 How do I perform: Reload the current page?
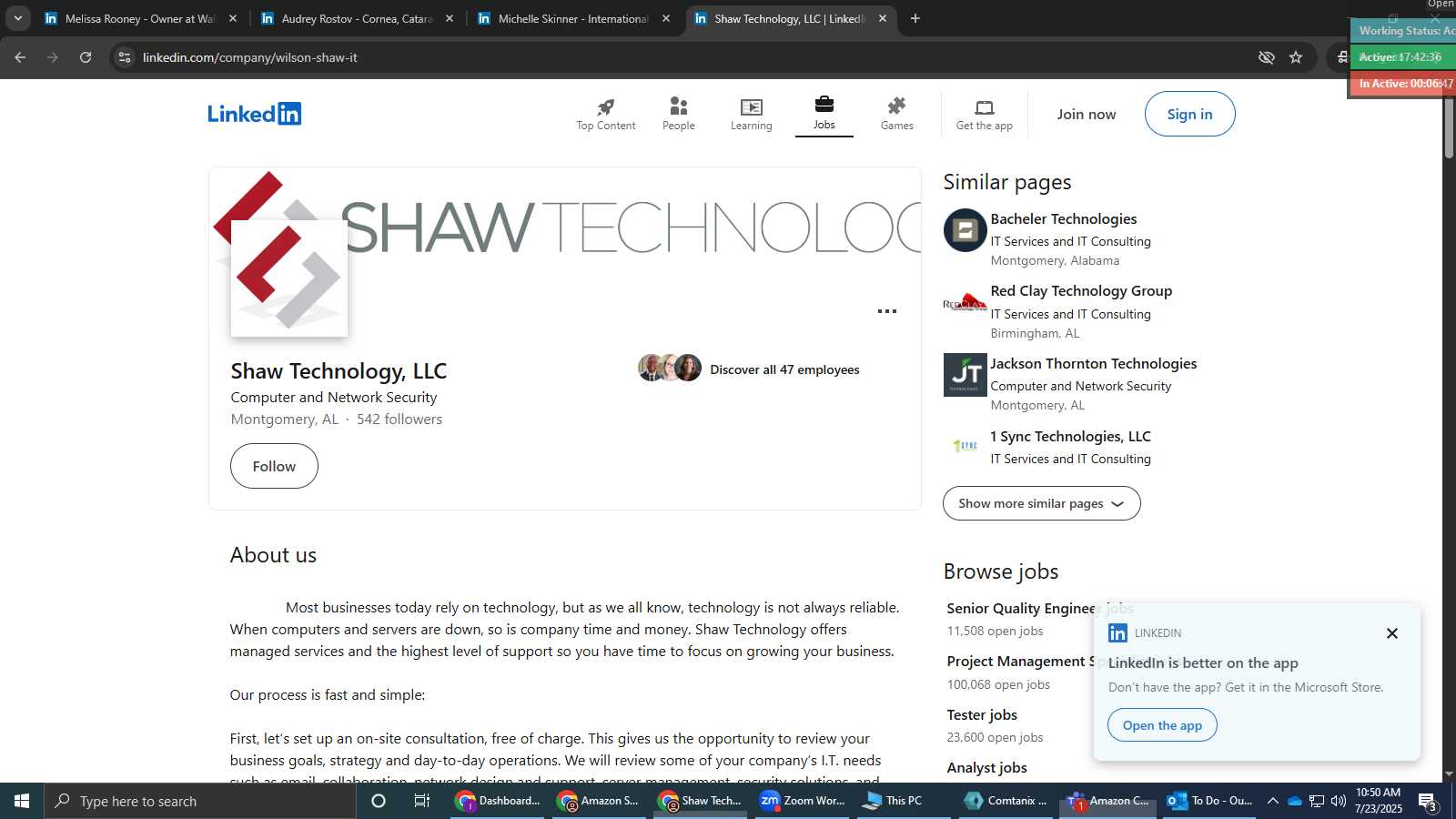tap(86, 57)
